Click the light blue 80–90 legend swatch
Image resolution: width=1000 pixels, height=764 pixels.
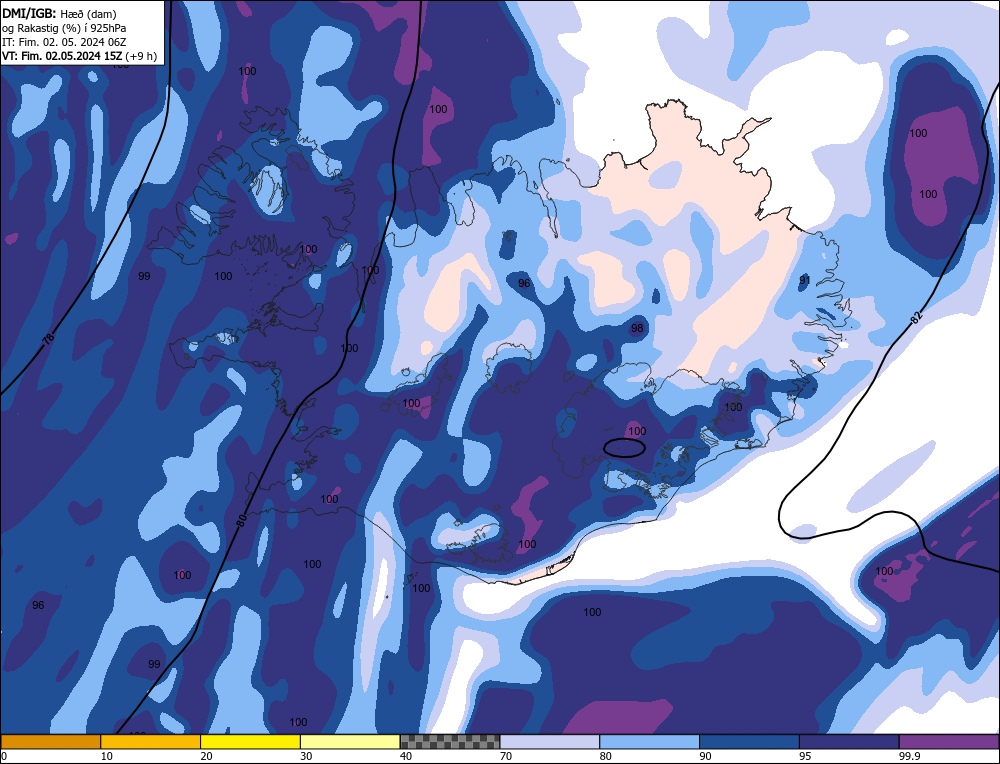point(649,741)
